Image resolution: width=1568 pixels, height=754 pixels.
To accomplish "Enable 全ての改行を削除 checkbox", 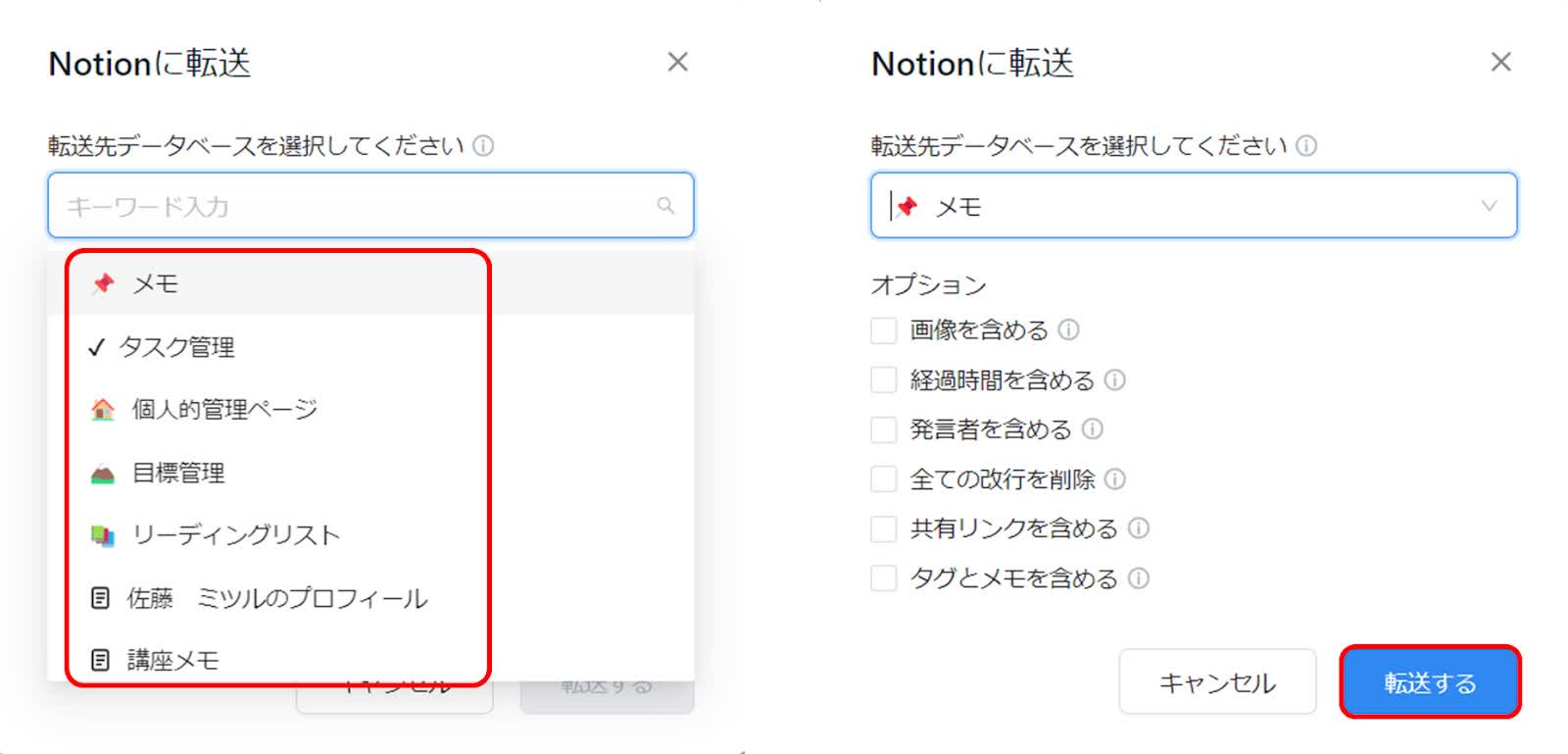I will [x=884, y=479].
